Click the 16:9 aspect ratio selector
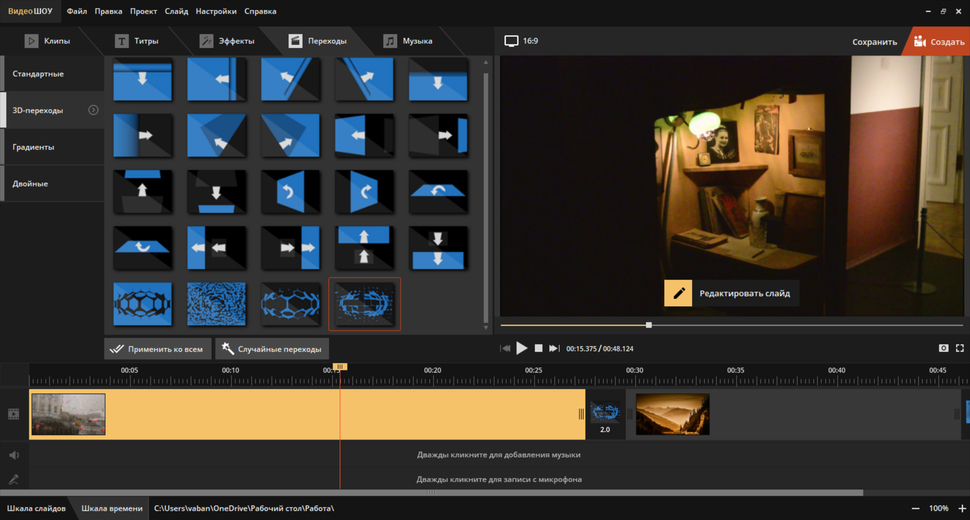The height and width of the screenshot is (520, 970). click(521, 41)
